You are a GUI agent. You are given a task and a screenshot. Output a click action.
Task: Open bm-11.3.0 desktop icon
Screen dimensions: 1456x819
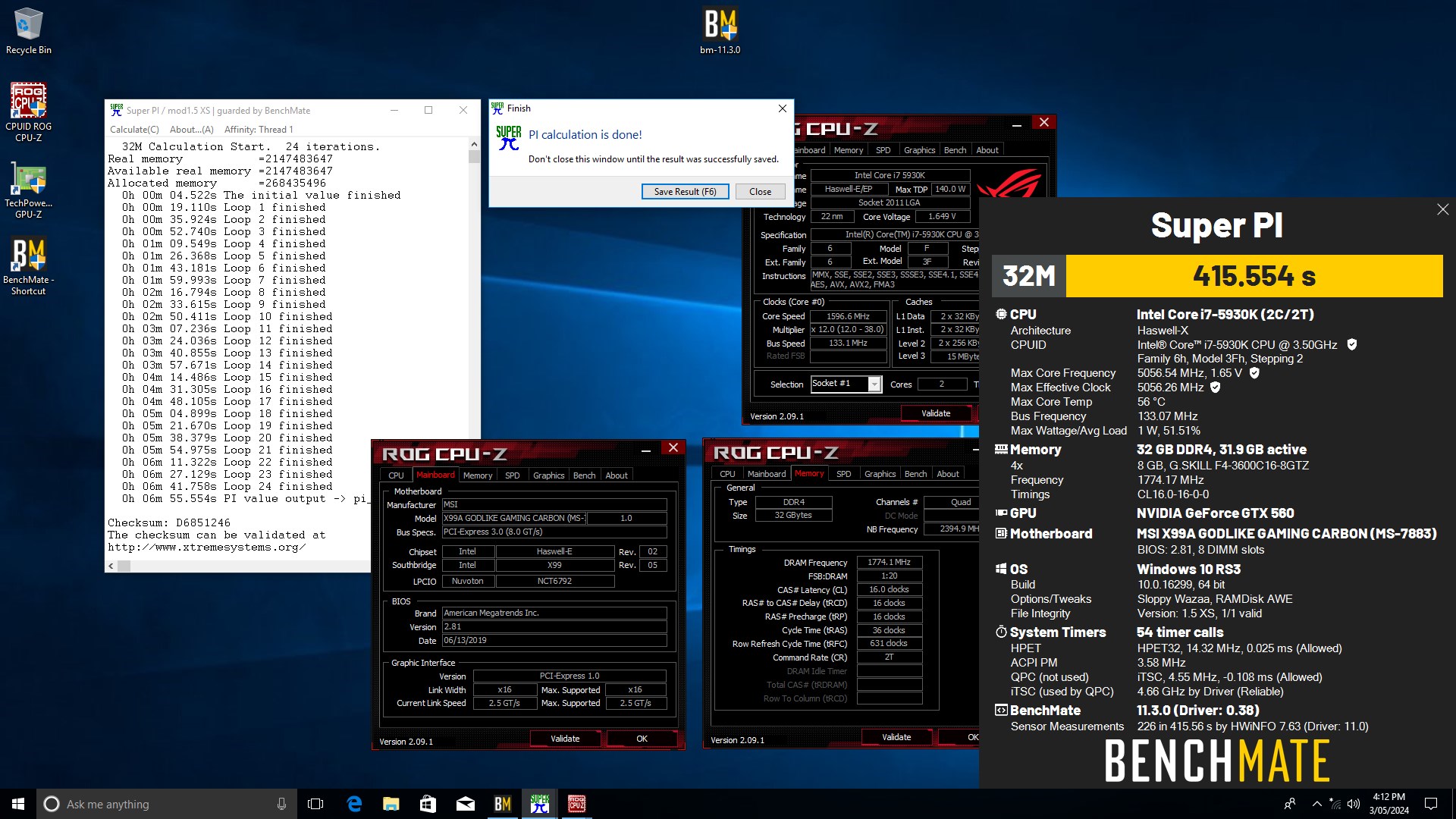coord(720,31)
